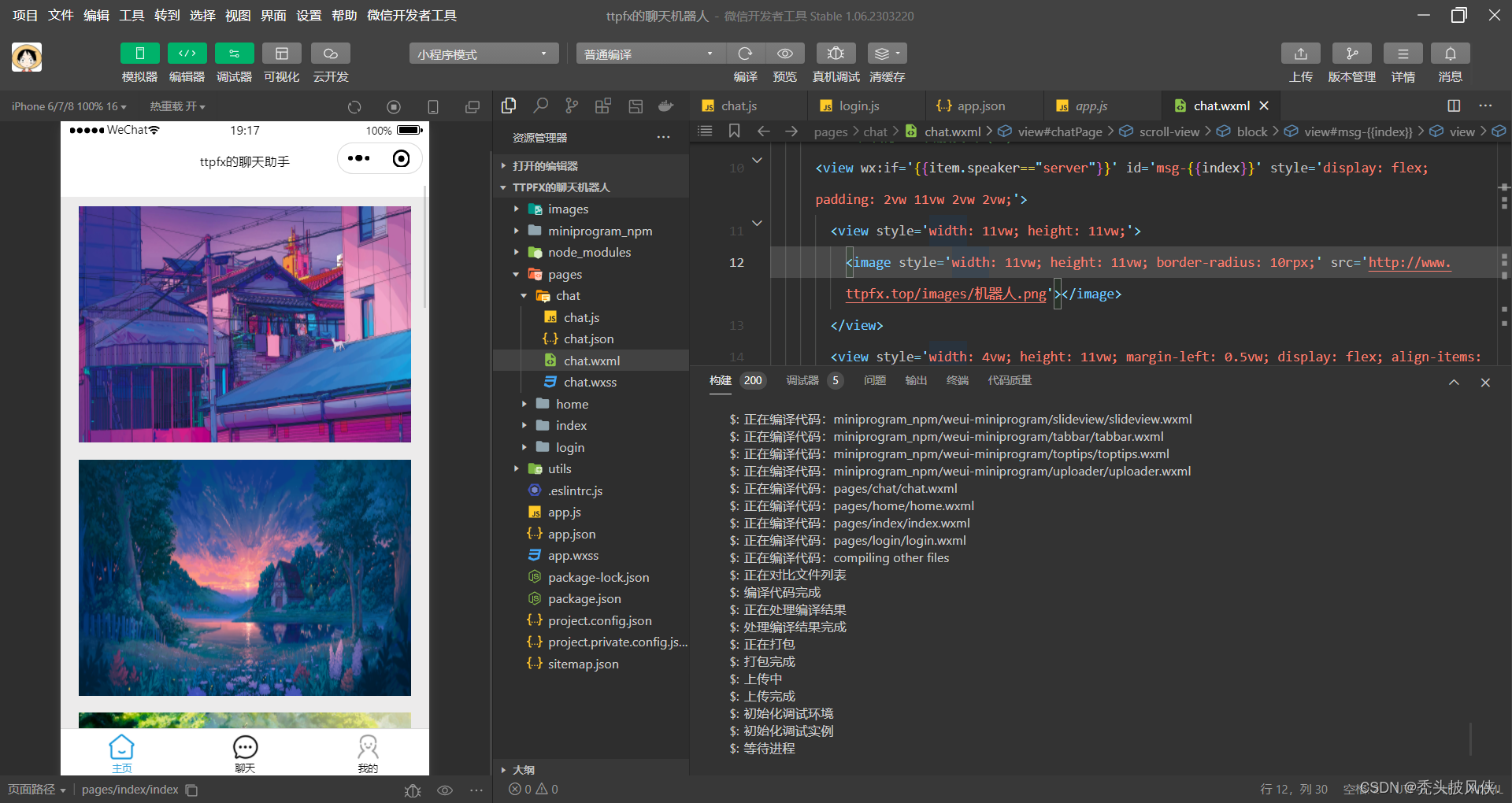Screen dimensions: 1512x803
Task: Open version management
Action: coord(1352,54)
